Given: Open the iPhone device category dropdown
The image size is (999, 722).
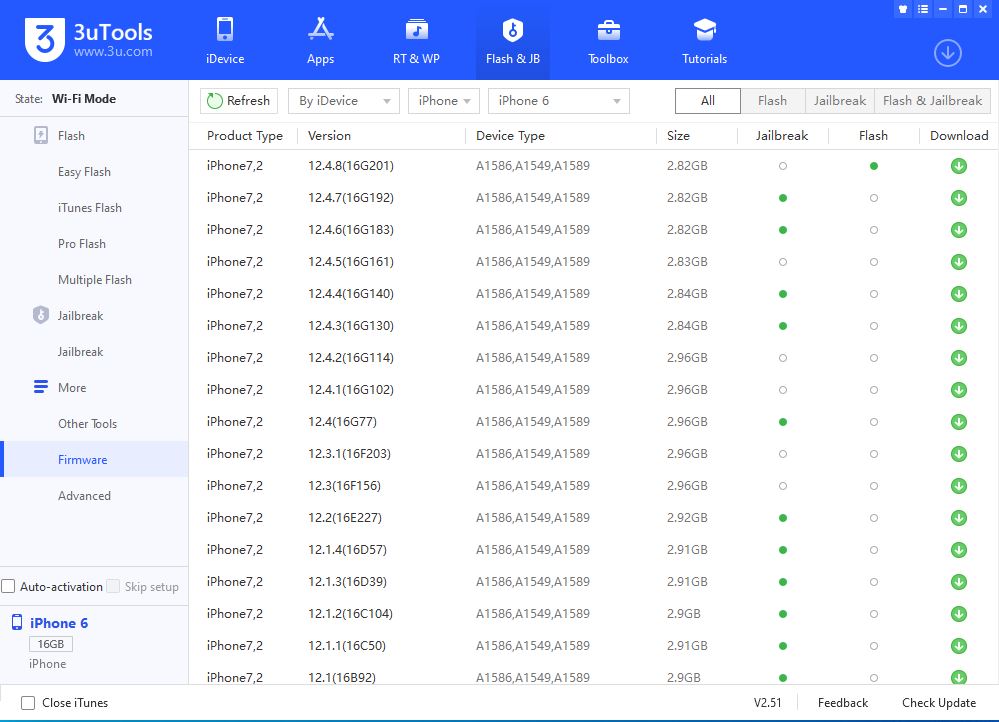Looking at the screenshot, I should tap(443, 101).
